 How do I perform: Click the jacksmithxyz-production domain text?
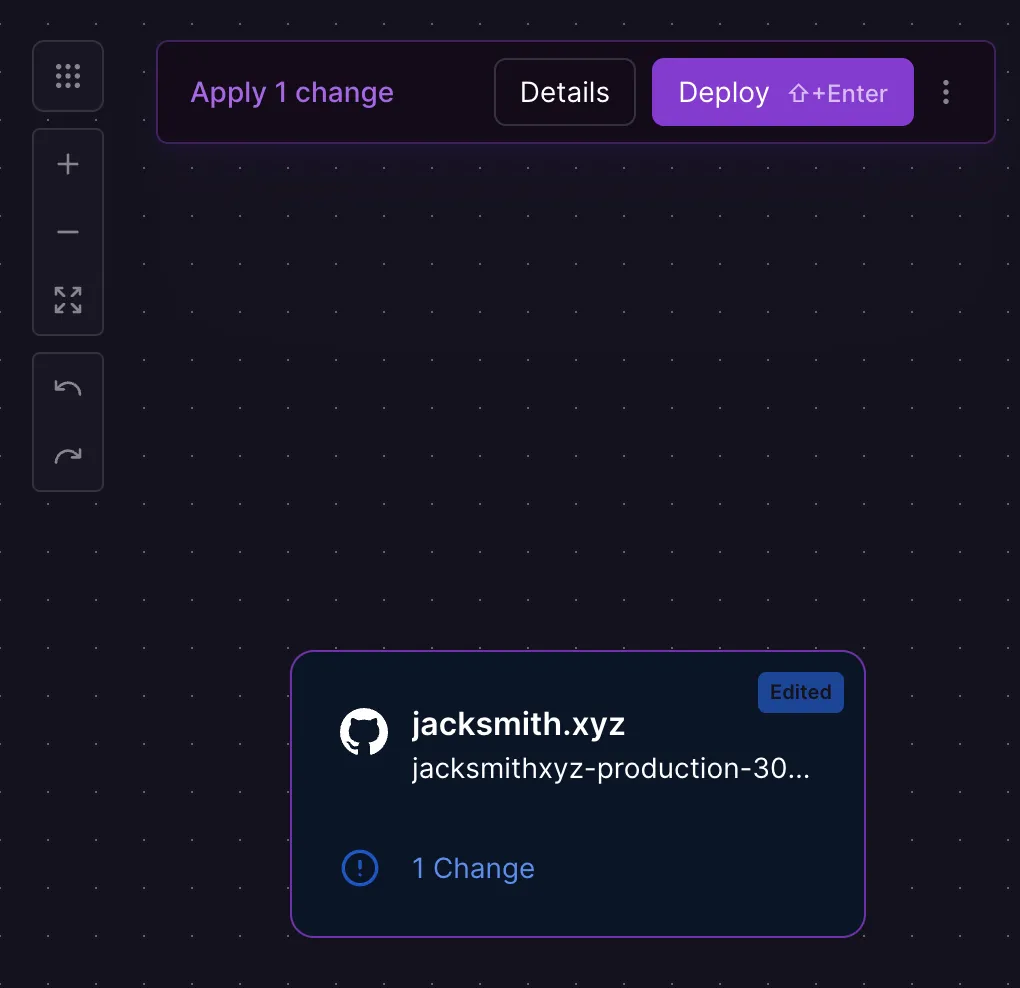610,769
